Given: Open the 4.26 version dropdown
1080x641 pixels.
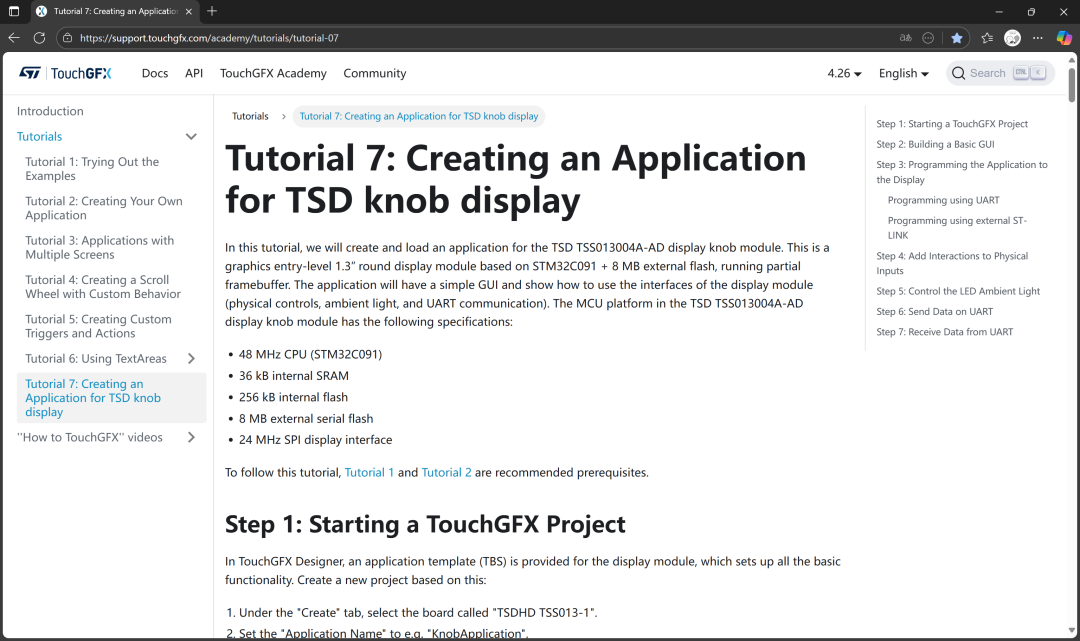Looking at the screenshot, I should pos(844,73).
